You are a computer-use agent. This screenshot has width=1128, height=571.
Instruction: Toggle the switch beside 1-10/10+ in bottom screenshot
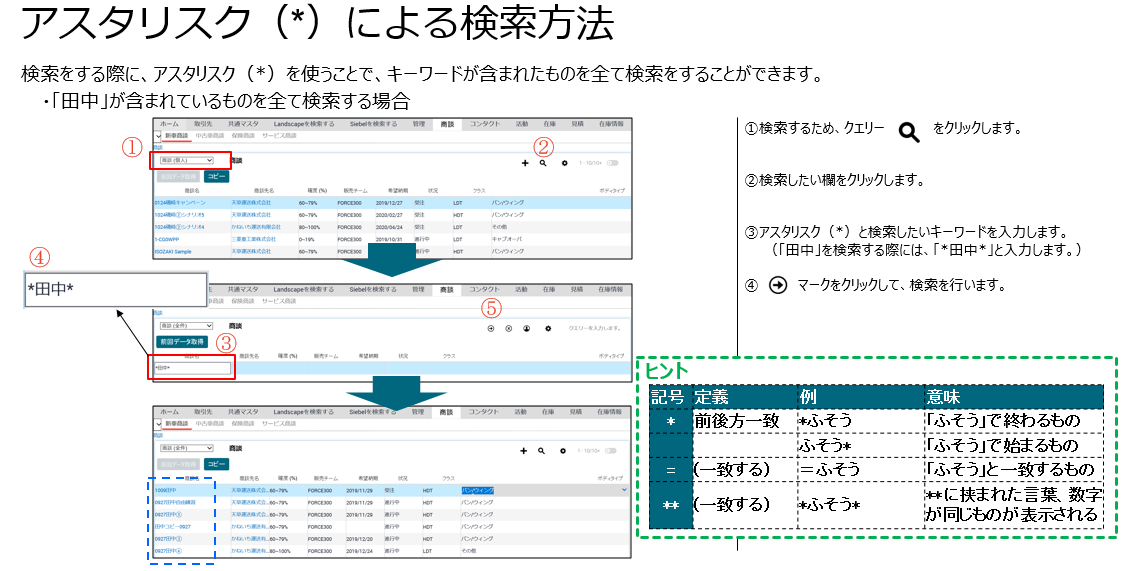pos(612,451)
